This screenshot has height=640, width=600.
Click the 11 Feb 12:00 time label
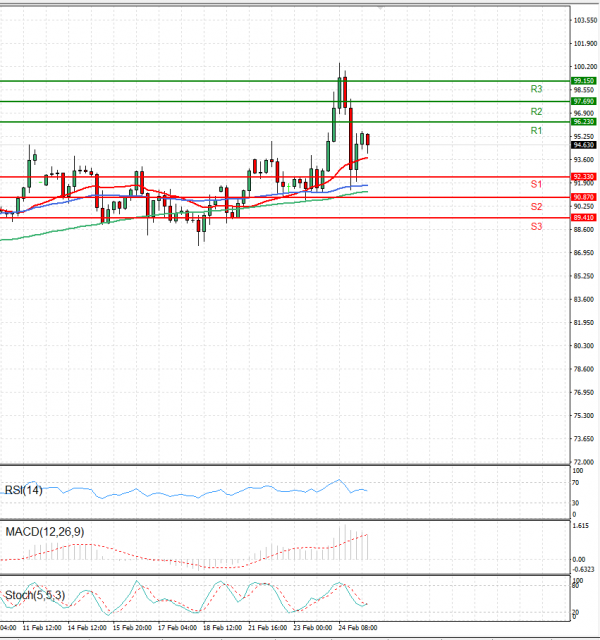click(x=42, y=628)
